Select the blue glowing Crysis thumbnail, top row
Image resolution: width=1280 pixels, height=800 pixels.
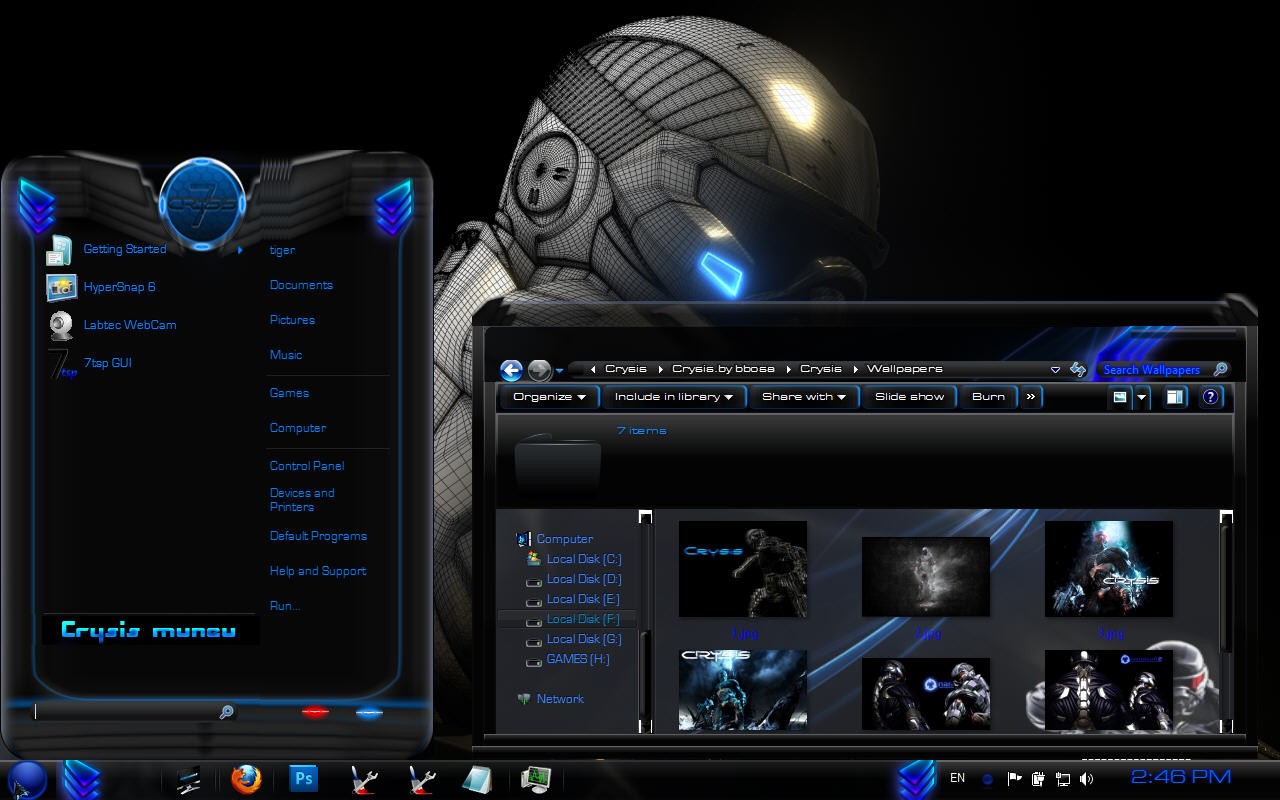(1109, 569)
